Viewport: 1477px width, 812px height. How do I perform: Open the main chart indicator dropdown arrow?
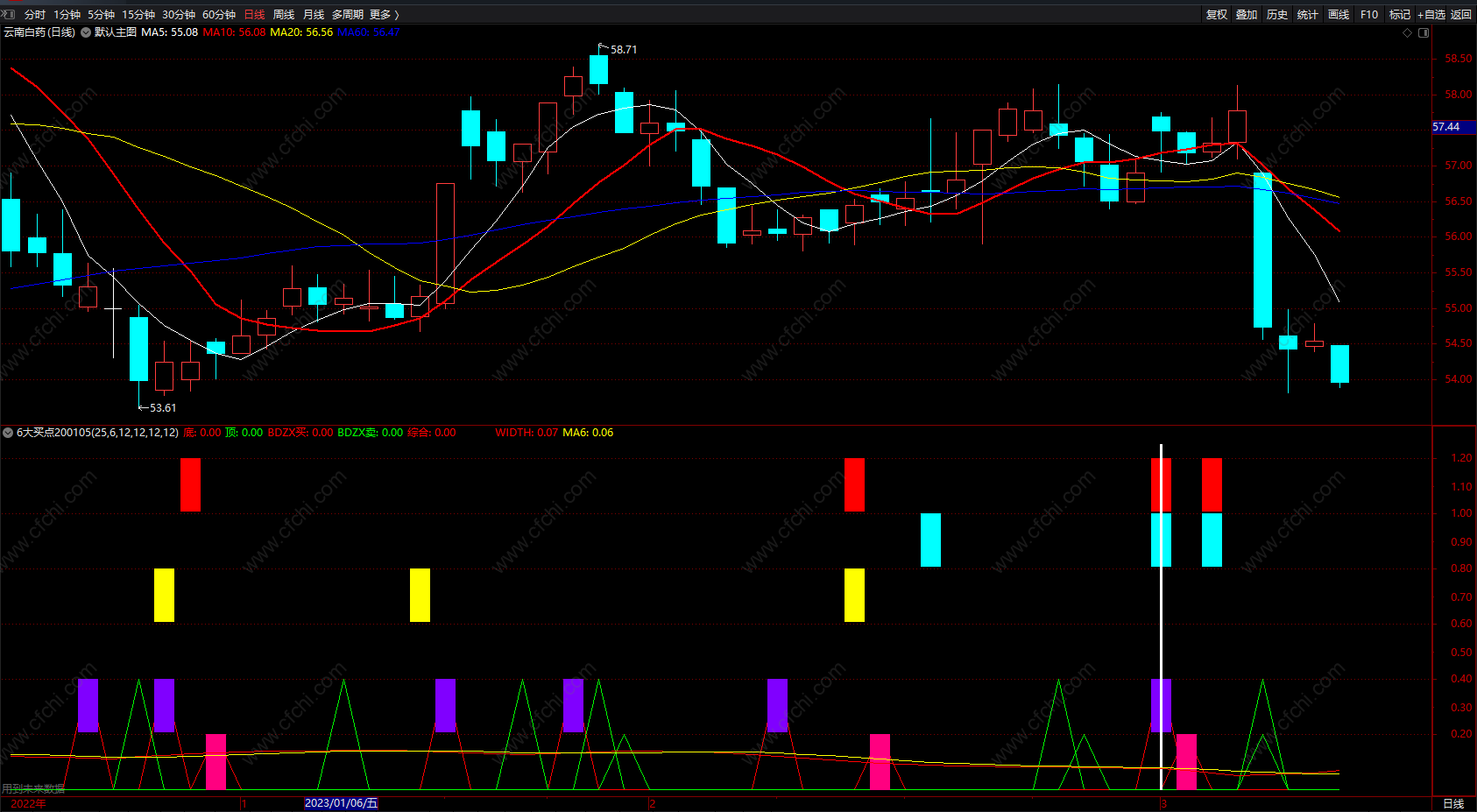[86, 32]
